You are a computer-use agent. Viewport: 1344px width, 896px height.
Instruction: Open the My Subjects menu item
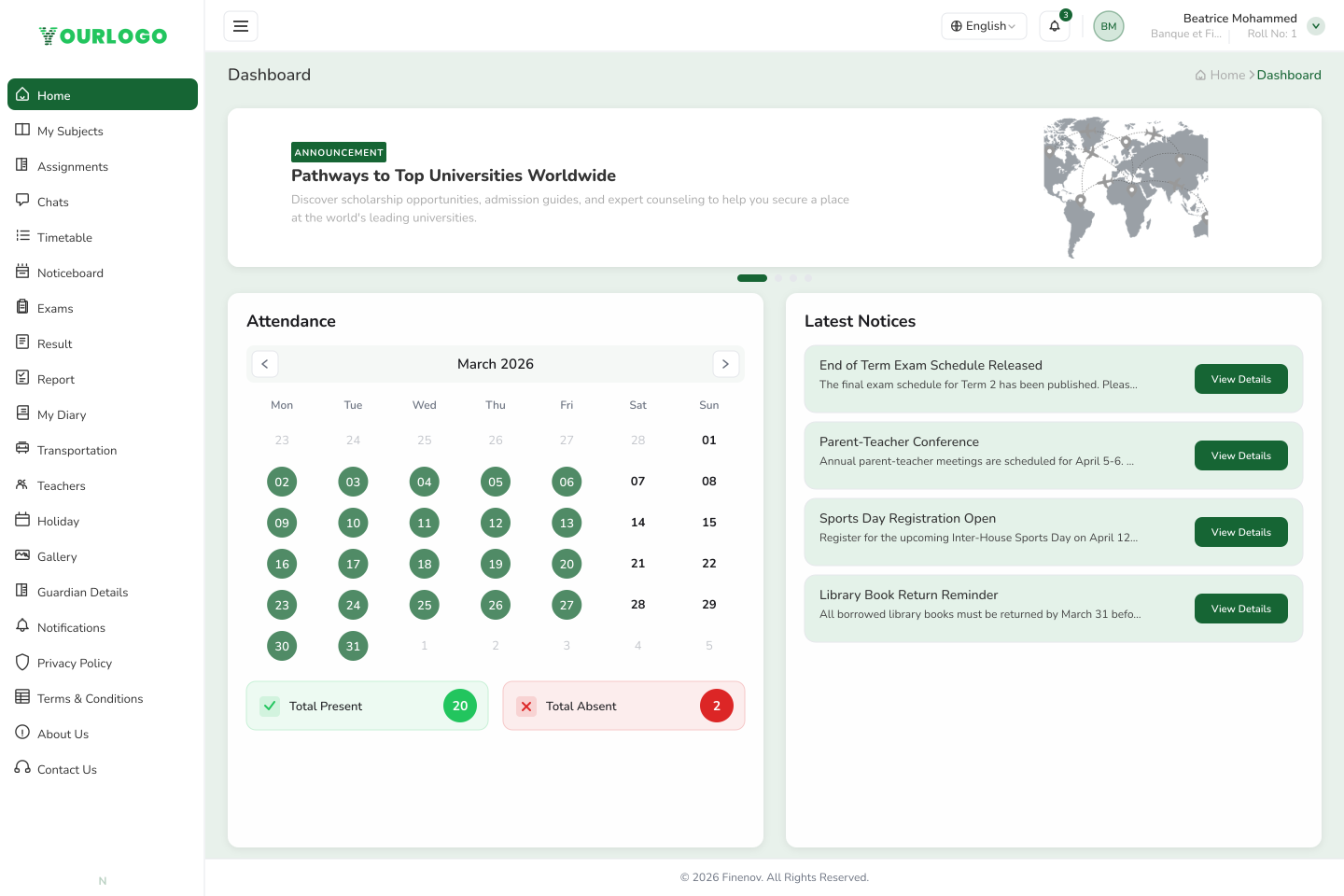pyautogui.click(x=103, y=131)
